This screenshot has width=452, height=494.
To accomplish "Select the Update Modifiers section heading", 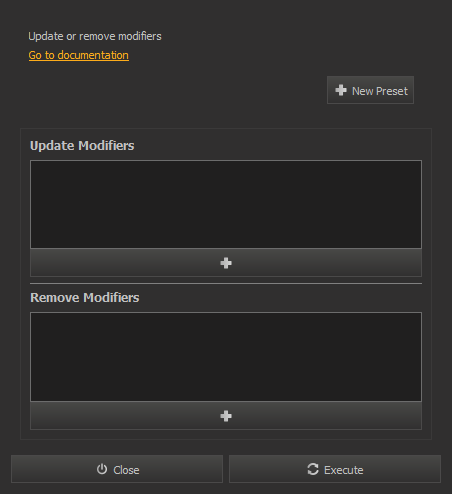I will pyautogui.click(x=82, y=146).
